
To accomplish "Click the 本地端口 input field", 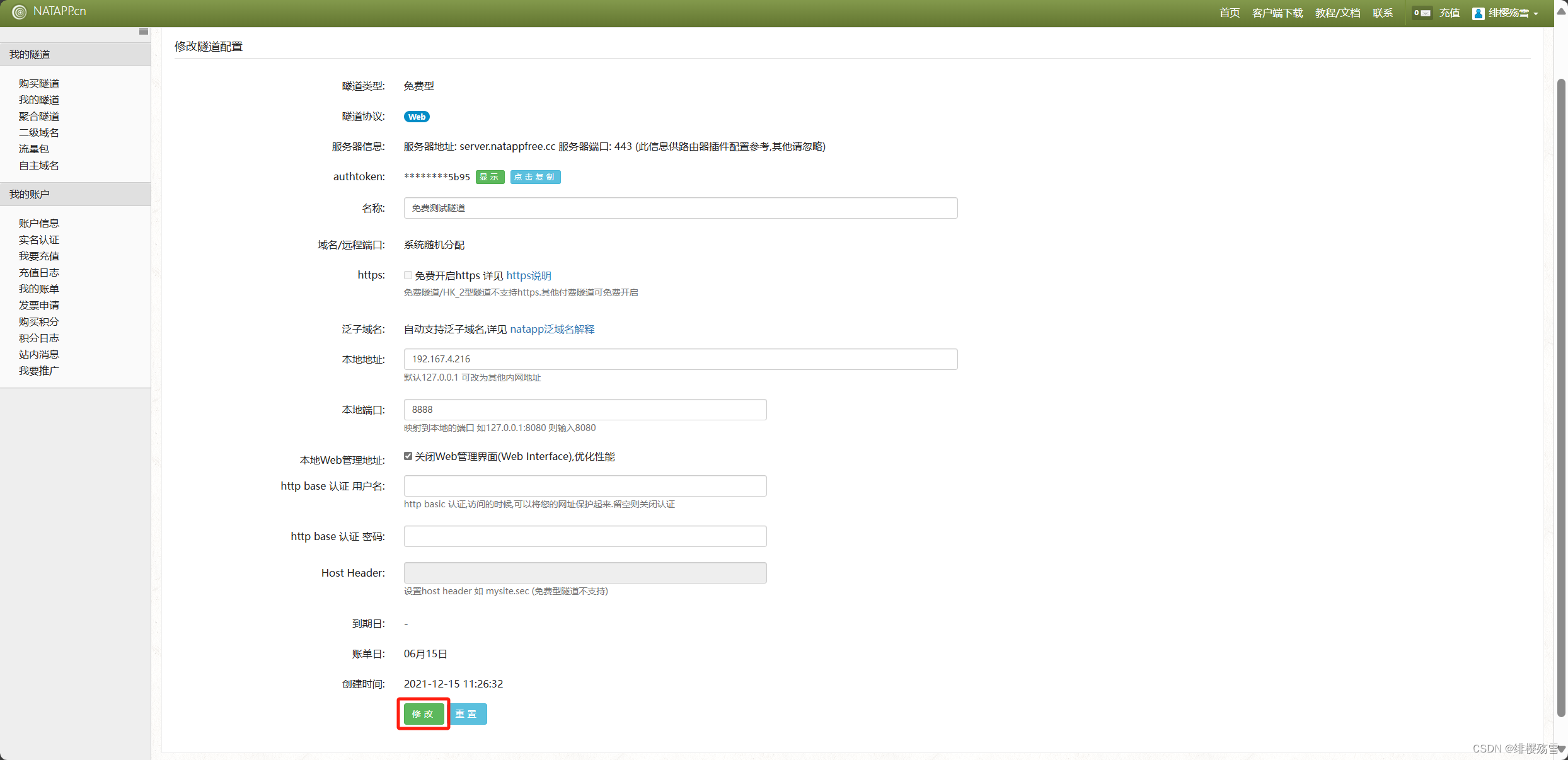I will coord(584,410).
